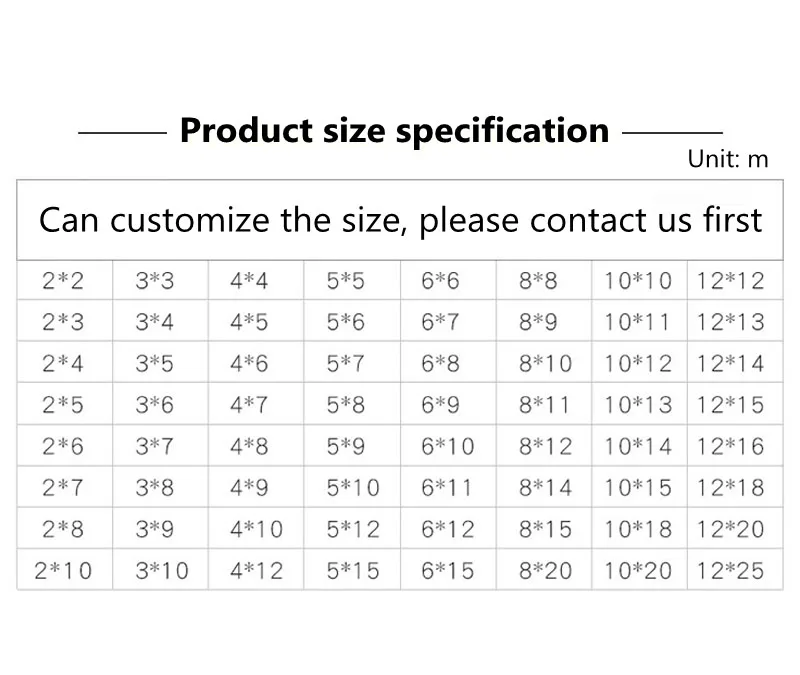This screenshot has width=800, height=675.
Task: Select the 3*5 size cell
Action: pyautogui.click(x=154, y=364)
